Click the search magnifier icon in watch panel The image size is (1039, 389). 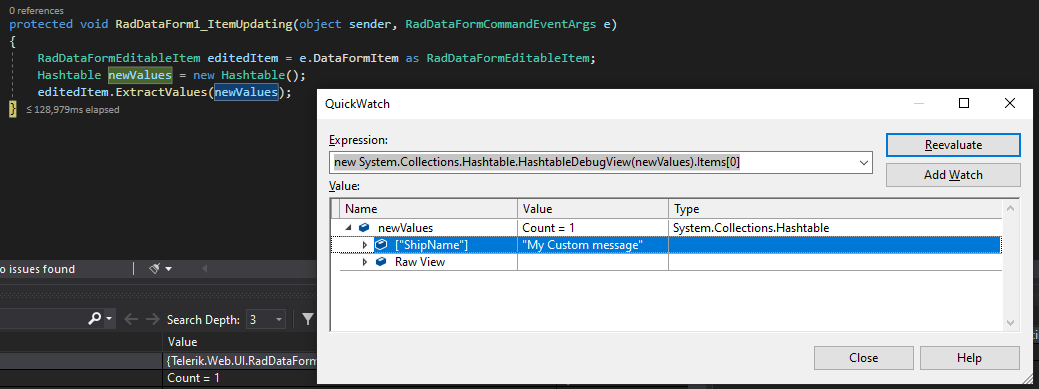(x=95, y=319)
